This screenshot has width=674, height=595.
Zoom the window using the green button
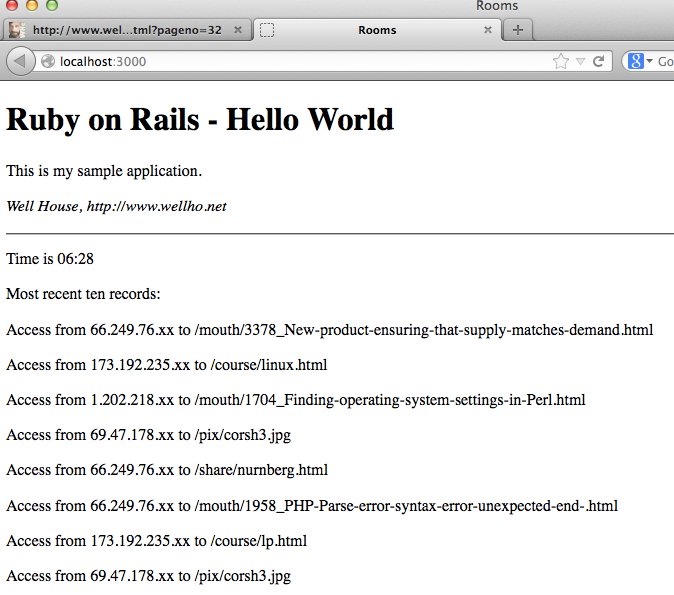tap(51, 6)
